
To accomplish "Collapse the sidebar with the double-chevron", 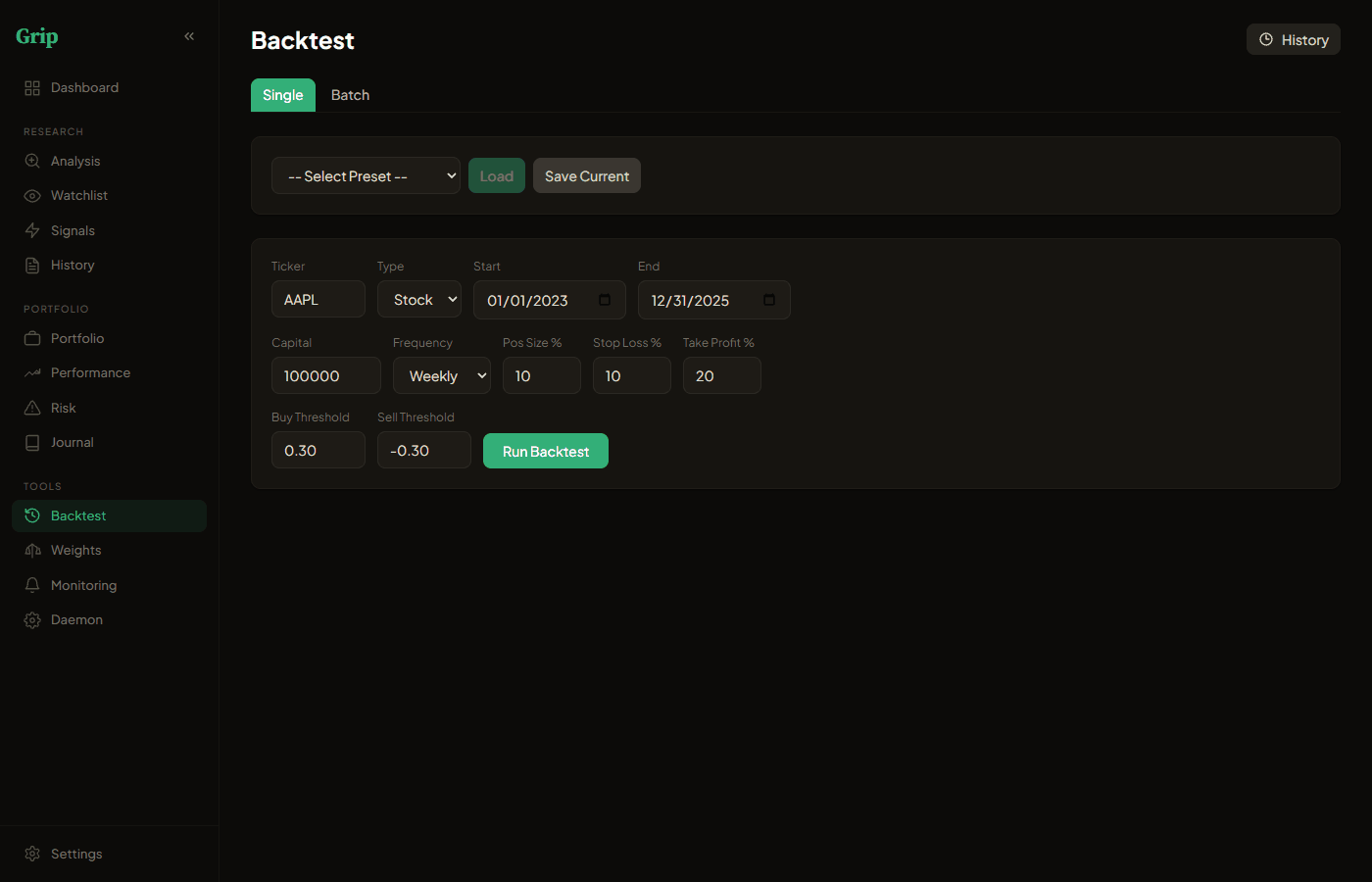I will (x=189, y=35).
